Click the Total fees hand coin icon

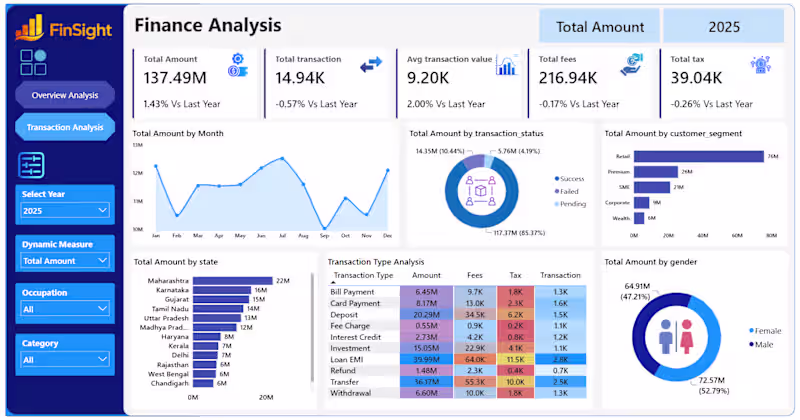632,65
